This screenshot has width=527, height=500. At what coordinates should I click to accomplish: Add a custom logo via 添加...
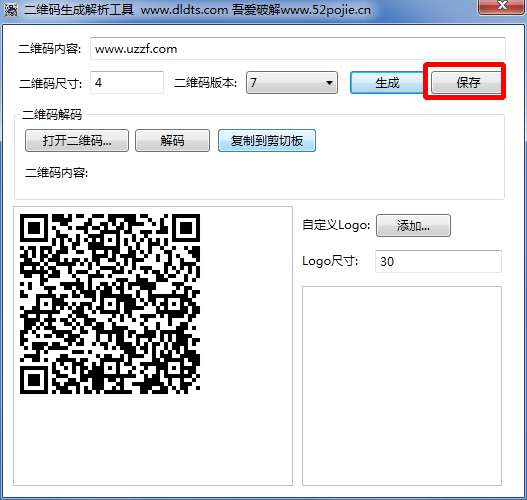click(x=413, y=225)
